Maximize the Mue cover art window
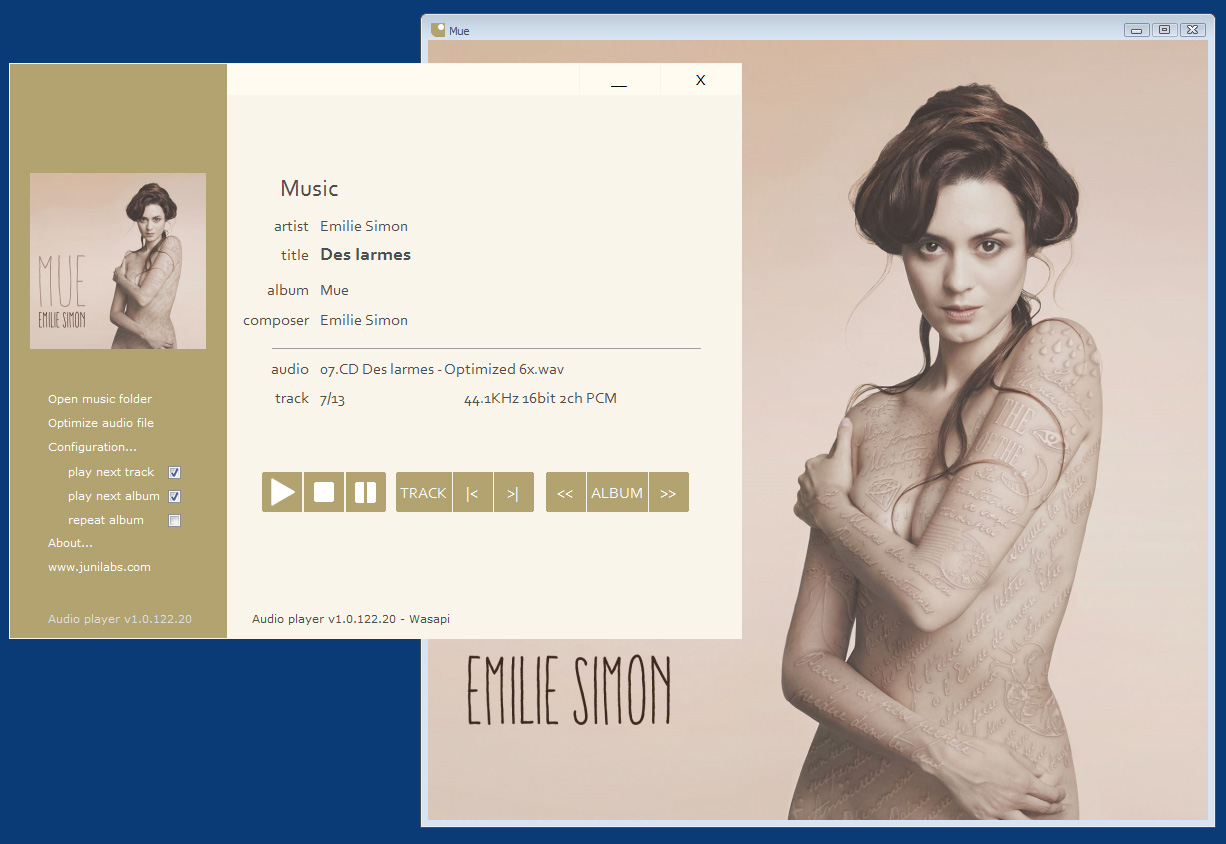1226x844 pixels. 1164,30
